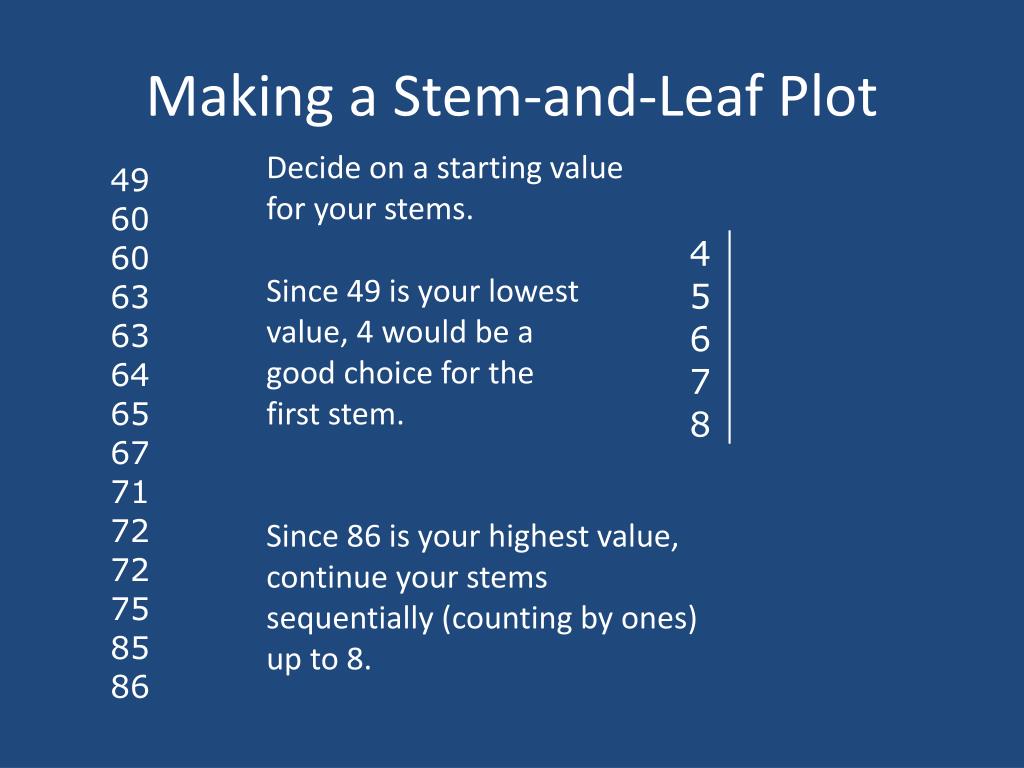Click the text 'Decide on a starting value'
Screen dimensions: 1024x768
click(445, 168)
